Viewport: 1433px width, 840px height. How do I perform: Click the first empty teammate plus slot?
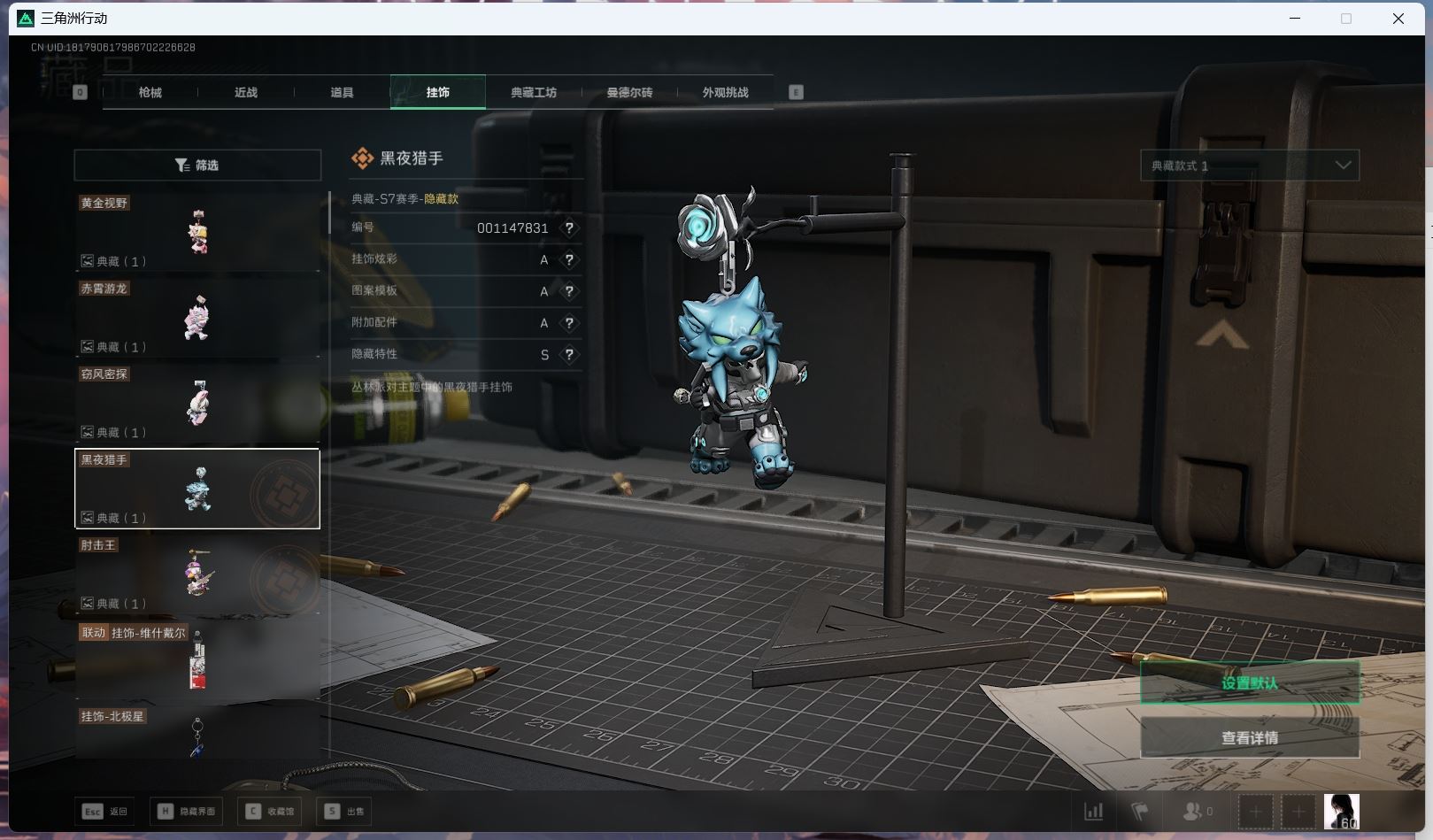click(1255, 811)
